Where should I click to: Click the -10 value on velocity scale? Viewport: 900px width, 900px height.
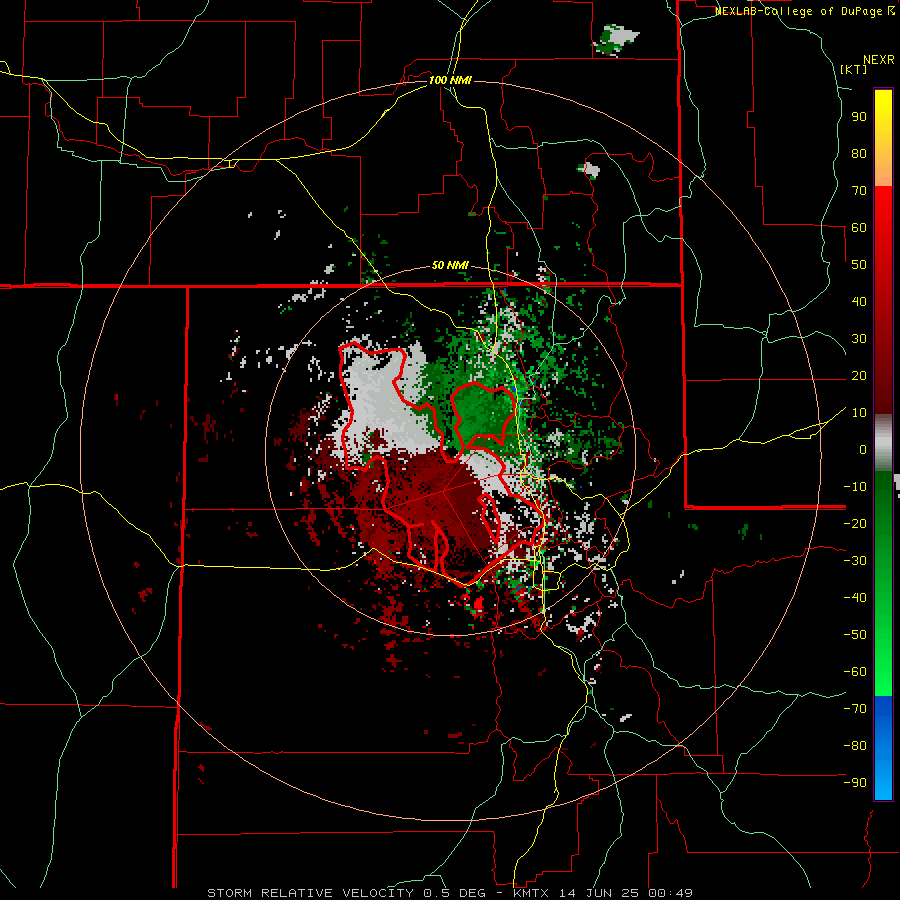coord(855,487)
